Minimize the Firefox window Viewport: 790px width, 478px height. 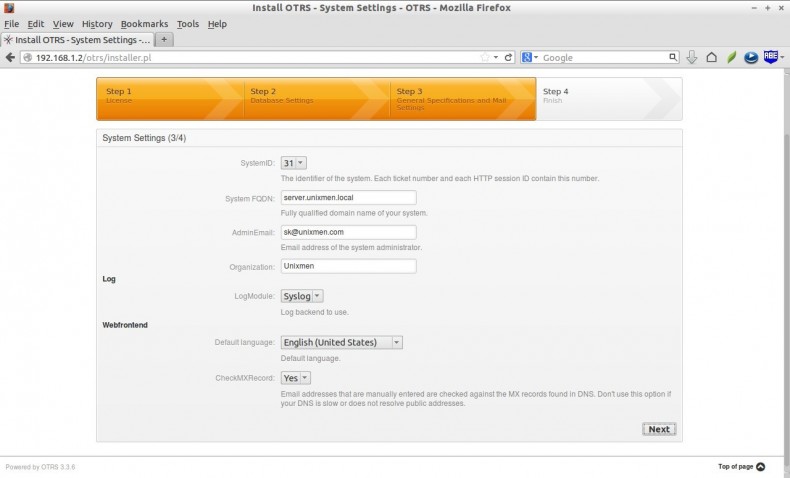[x=754, y=8]
